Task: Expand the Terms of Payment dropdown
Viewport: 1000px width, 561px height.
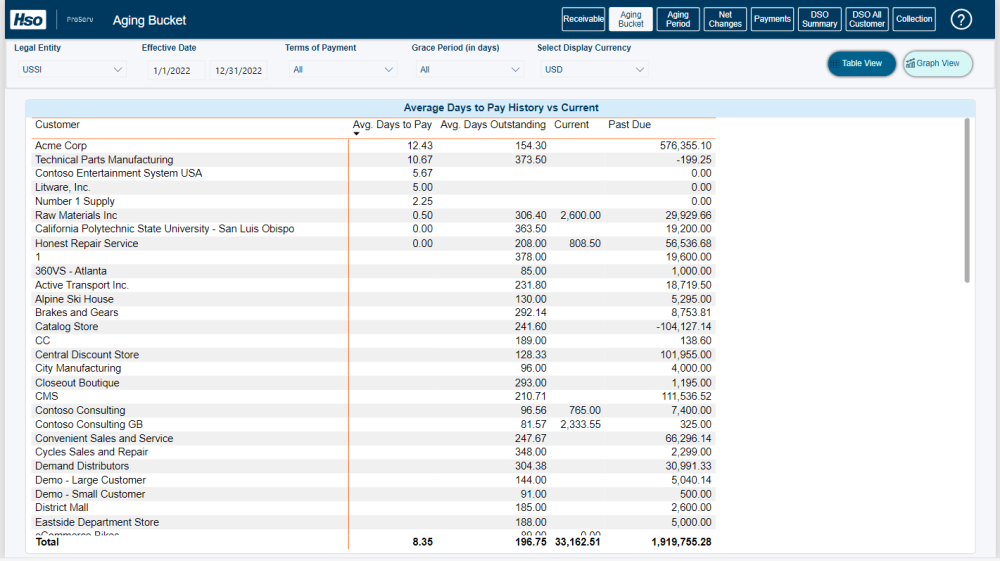Action: coord(344,70)
